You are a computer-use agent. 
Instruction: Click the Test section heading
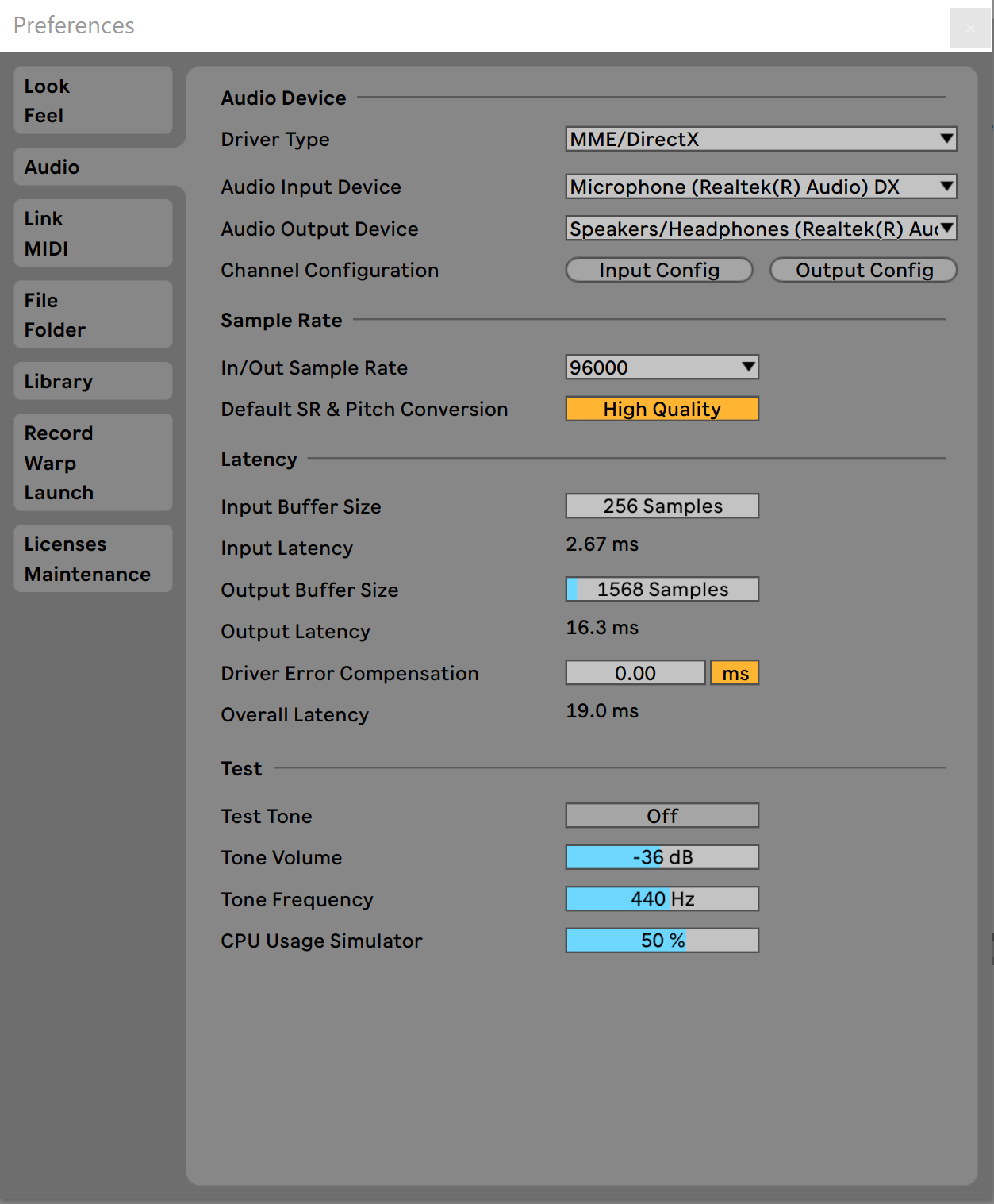[x=241, y=768]
